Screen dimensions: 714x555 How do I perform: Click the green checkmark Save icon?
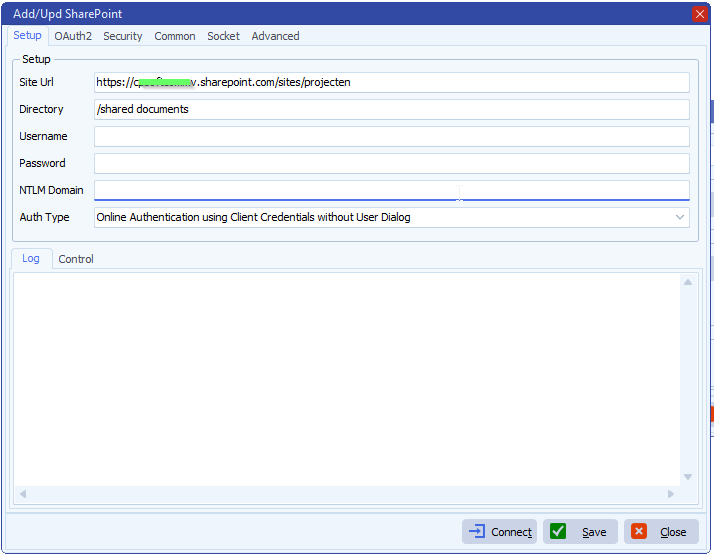pos(558,531)
